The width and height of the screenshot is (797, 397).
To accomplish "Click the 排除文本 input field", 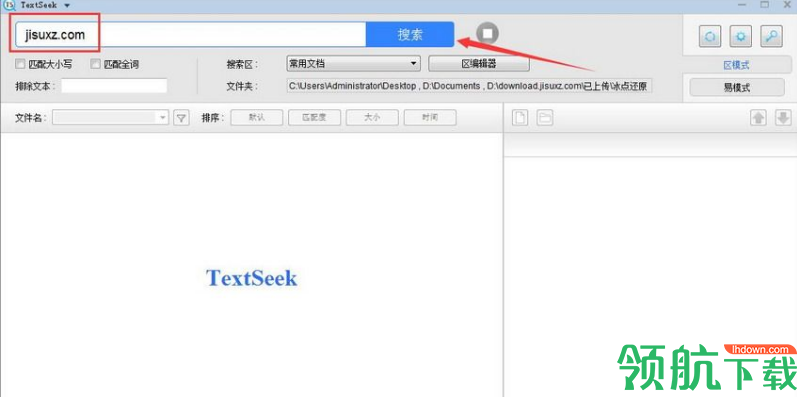I will click(x=114, y=86).
